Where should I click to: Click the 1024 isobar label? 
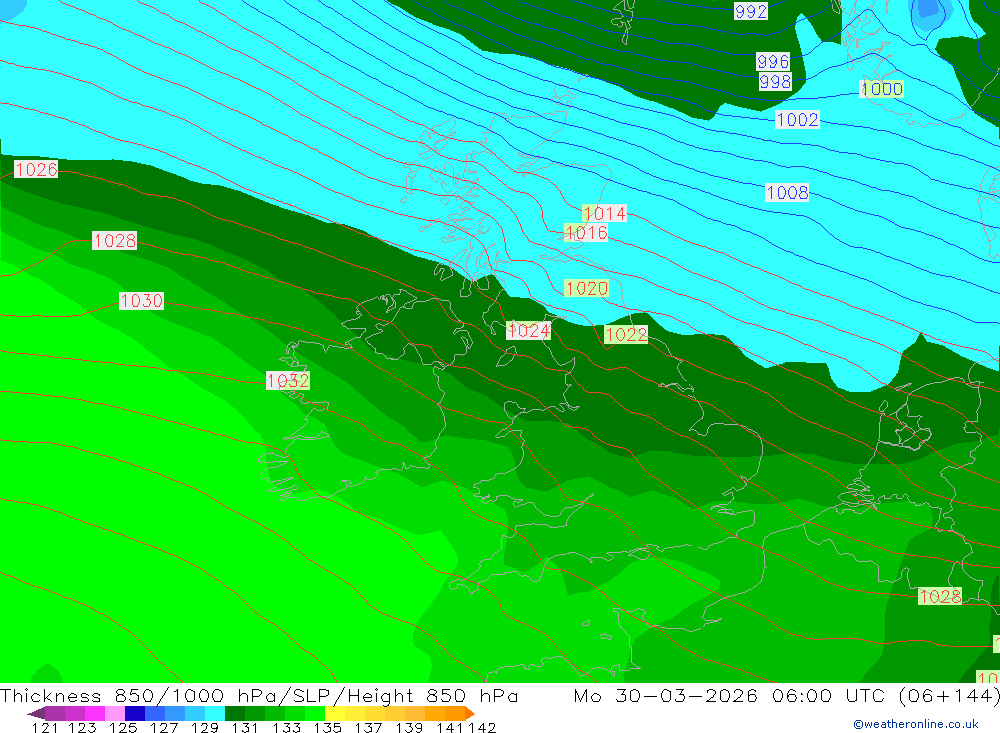[x=529, y=330]
